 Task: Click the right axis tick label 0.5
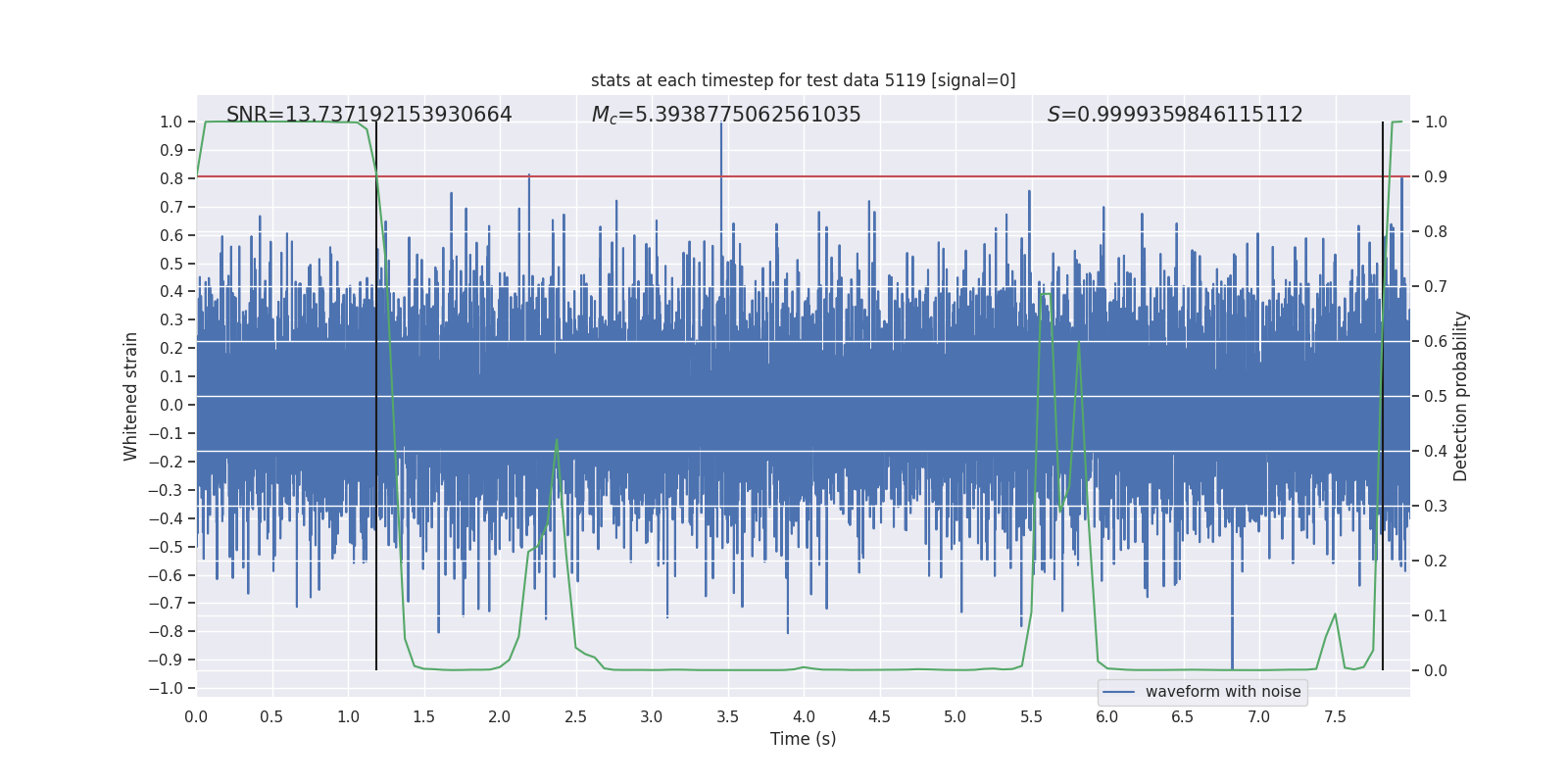(x=1436, y=397)
